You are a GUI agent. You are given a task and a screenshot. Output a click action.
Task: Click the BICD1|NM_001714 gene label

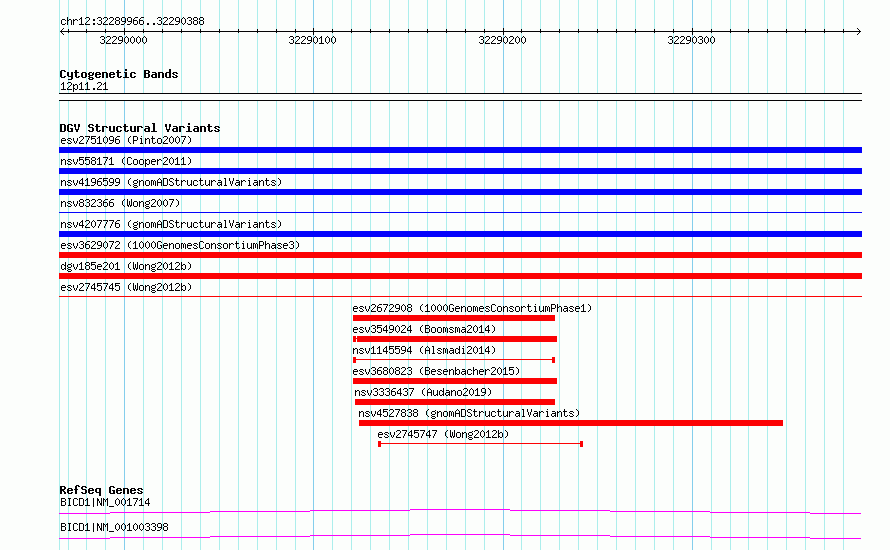(105, 502)
